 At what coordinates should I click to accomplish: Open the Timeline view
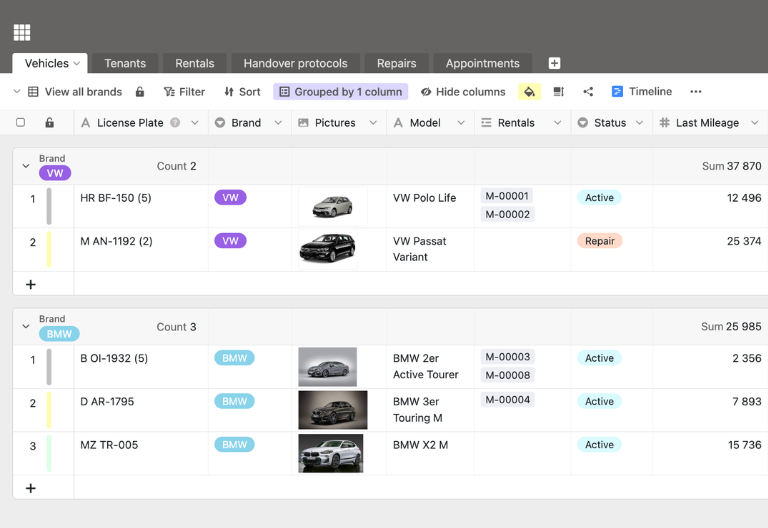[641, 92]
